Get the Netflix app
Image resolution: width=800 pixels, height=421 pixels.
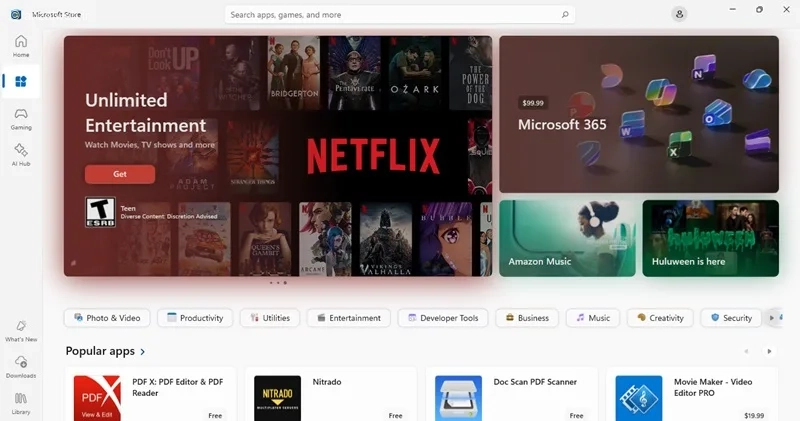coord(120,174)
